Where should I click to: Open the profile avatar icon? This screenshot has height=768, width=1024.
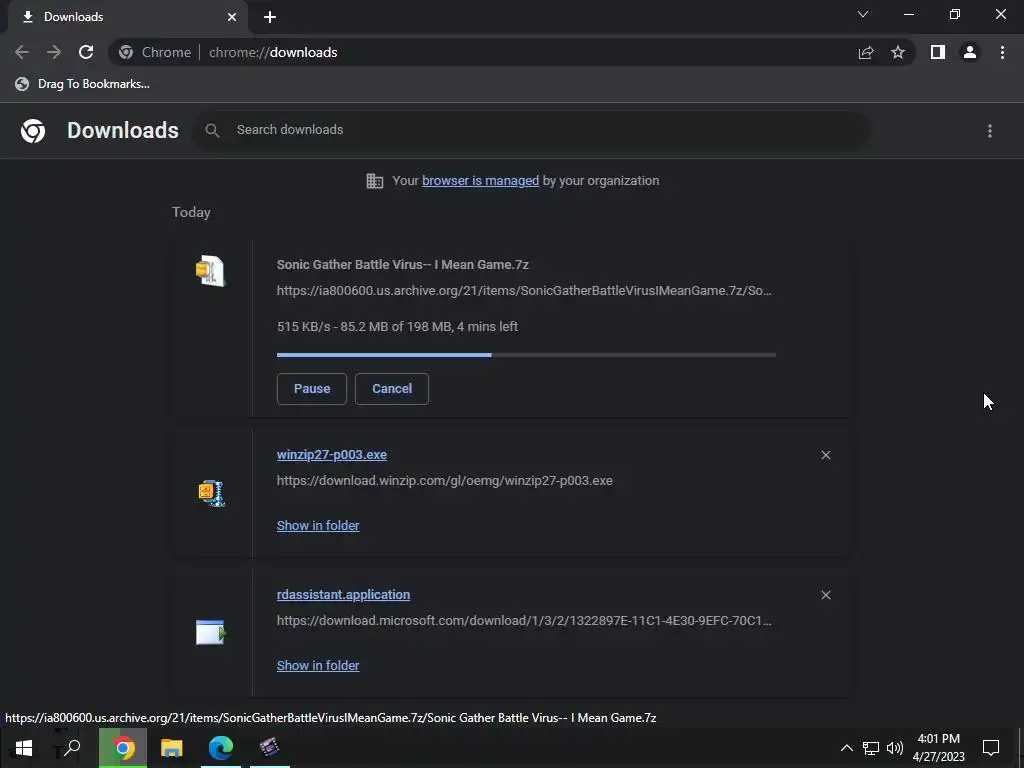pyautogui.click(x=970, y=52)
